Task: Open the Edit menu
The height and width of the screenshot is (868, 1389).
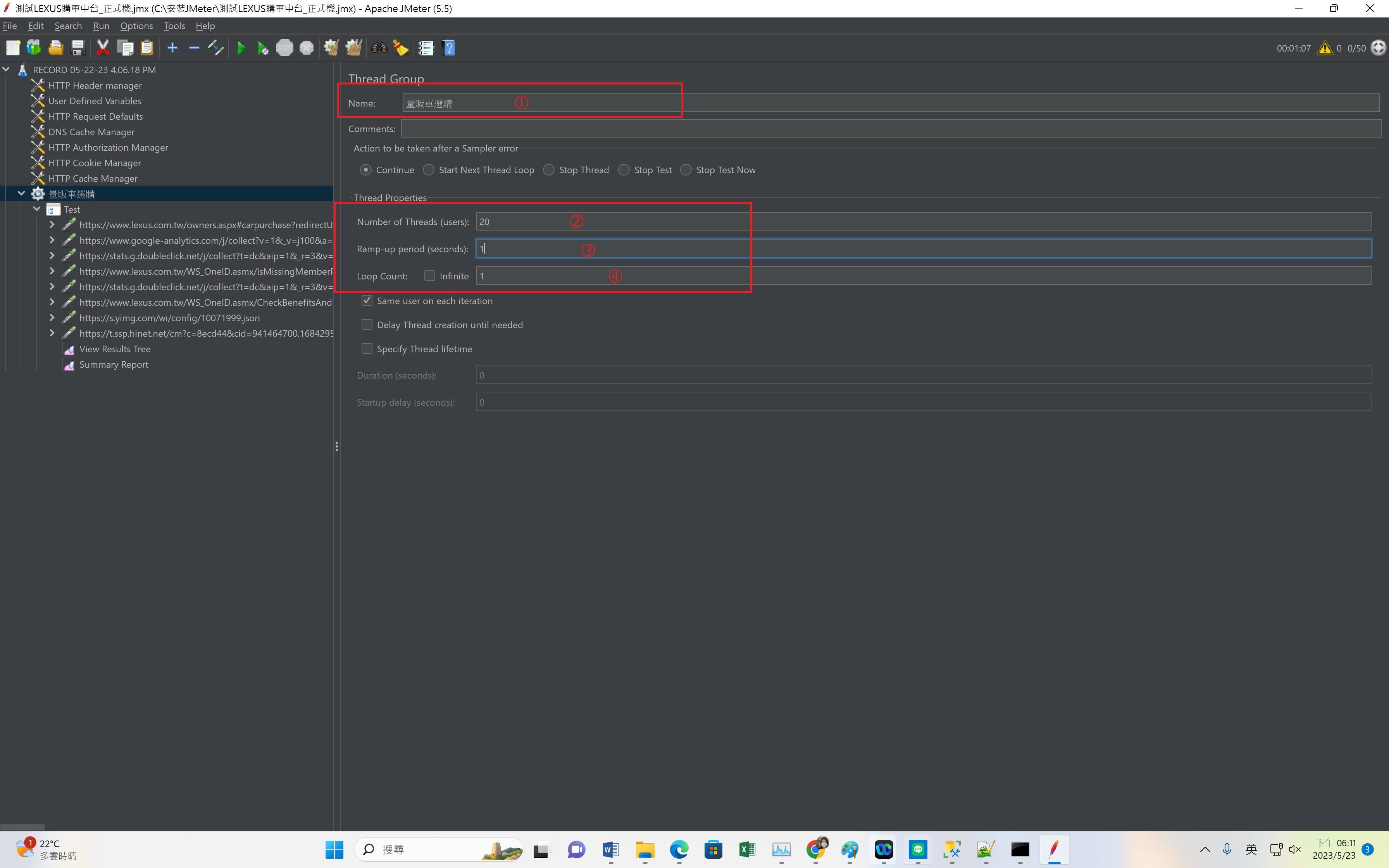Action: (x=36, y=26)
